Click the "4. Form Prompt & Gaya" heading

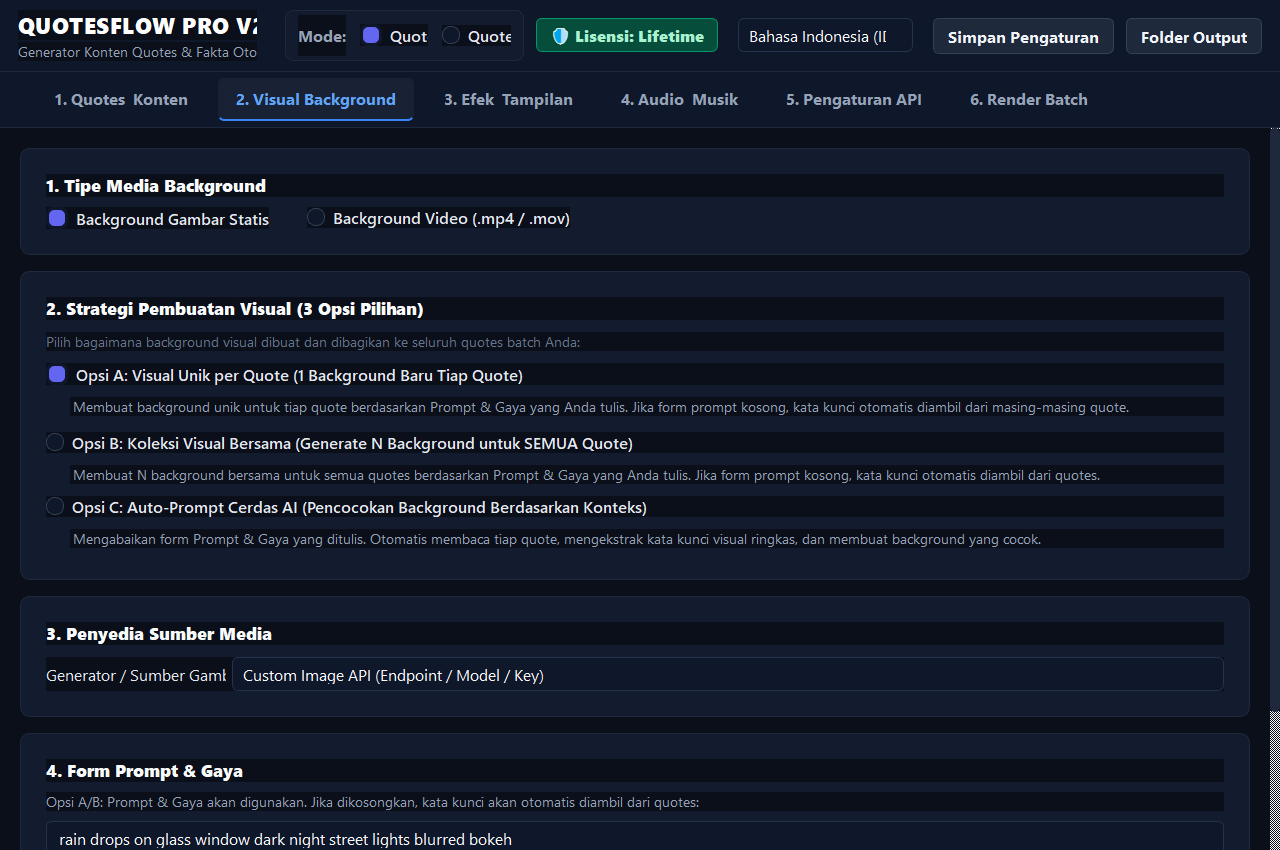click(144, 771)
